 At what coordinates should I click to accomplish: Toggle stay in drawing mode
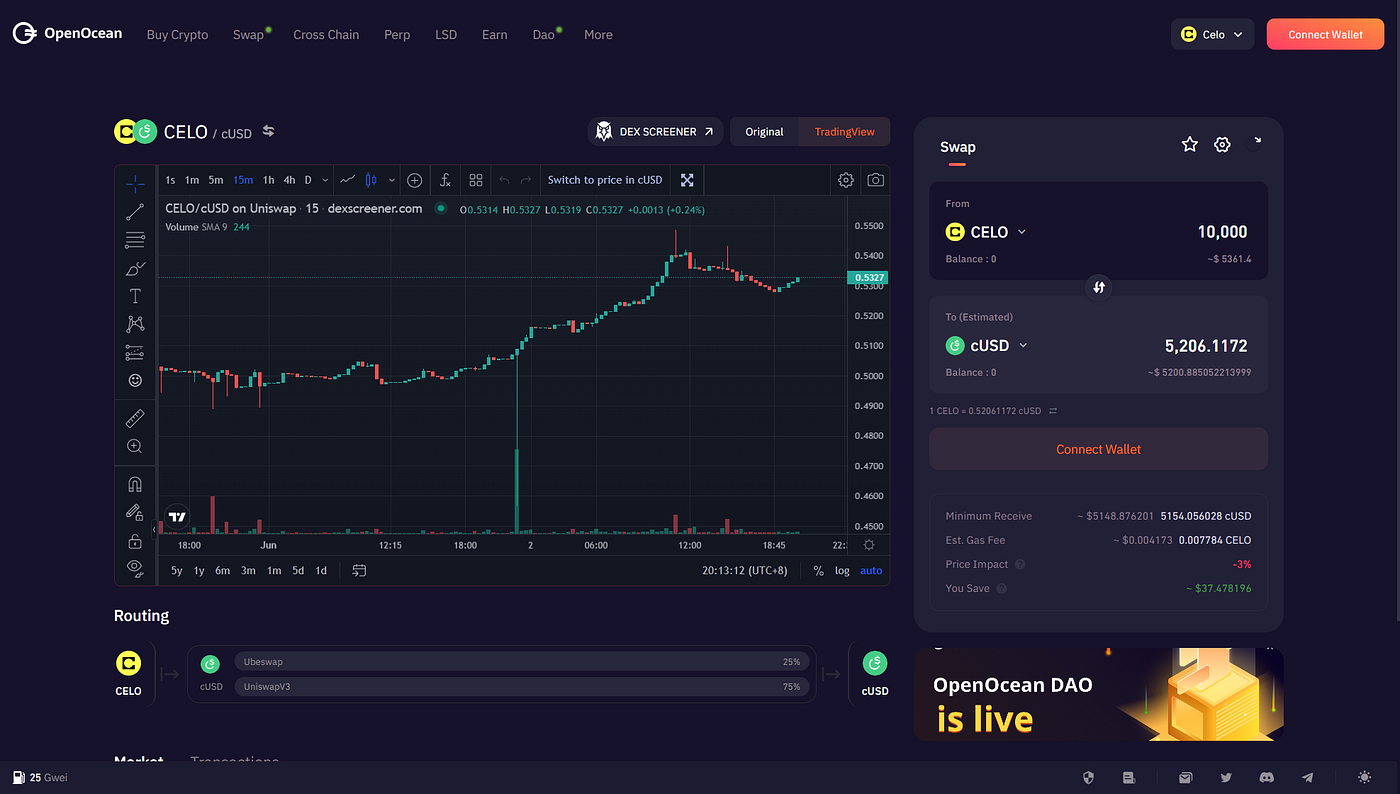[135, 512]
